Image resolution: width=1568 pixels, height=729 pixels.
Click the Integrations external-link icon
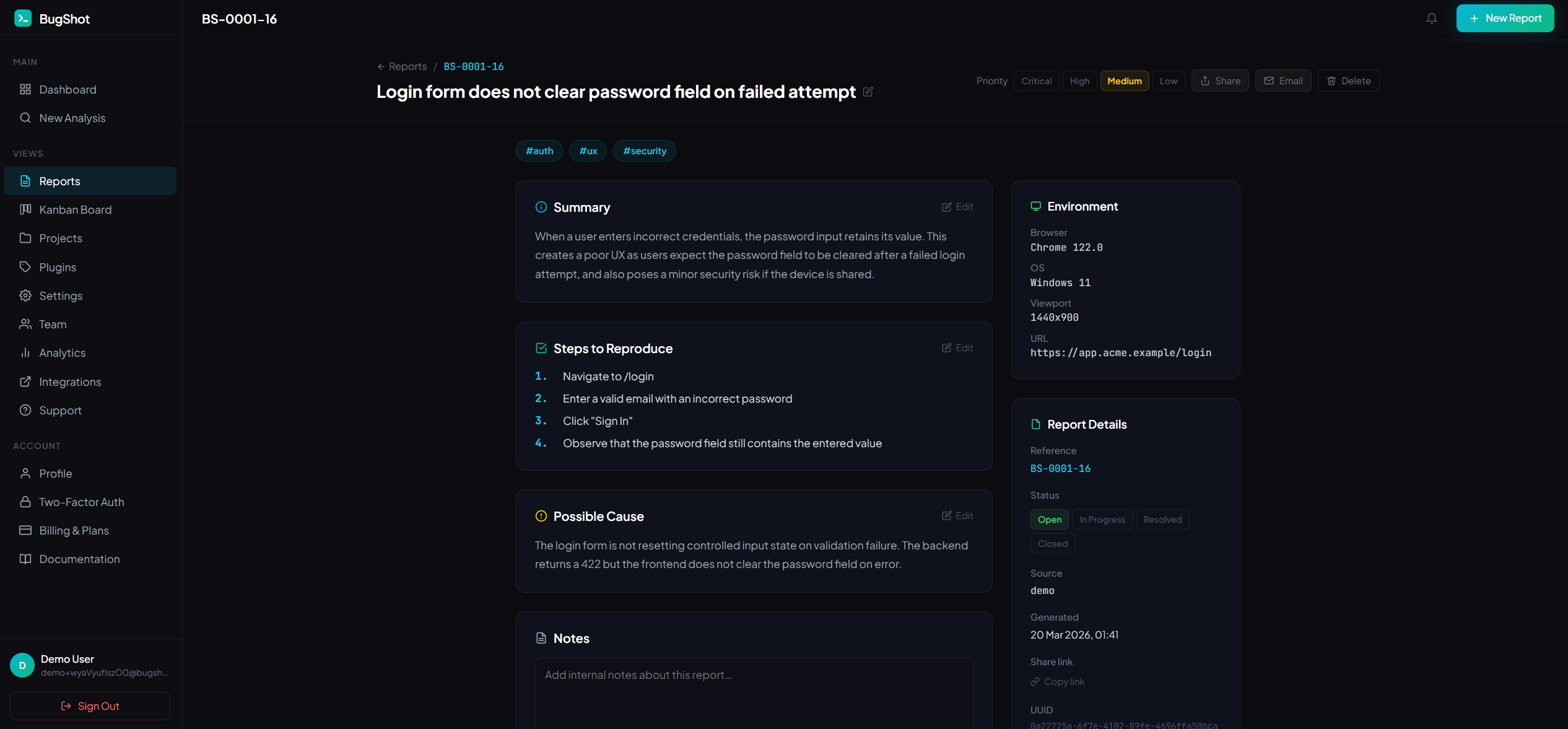pos(25,382)
